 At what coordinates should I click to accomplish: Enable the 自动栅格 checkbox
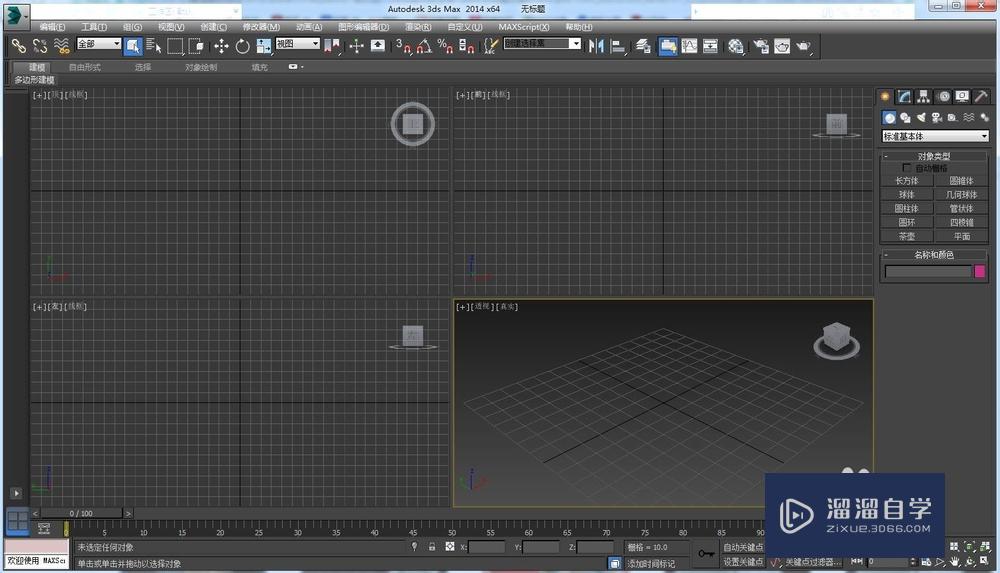907,168
